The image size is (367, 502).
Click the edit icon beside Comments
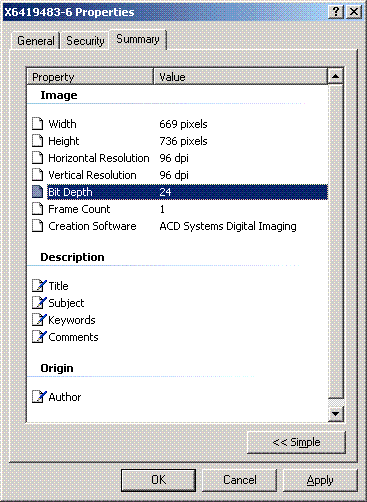(39, 337)
